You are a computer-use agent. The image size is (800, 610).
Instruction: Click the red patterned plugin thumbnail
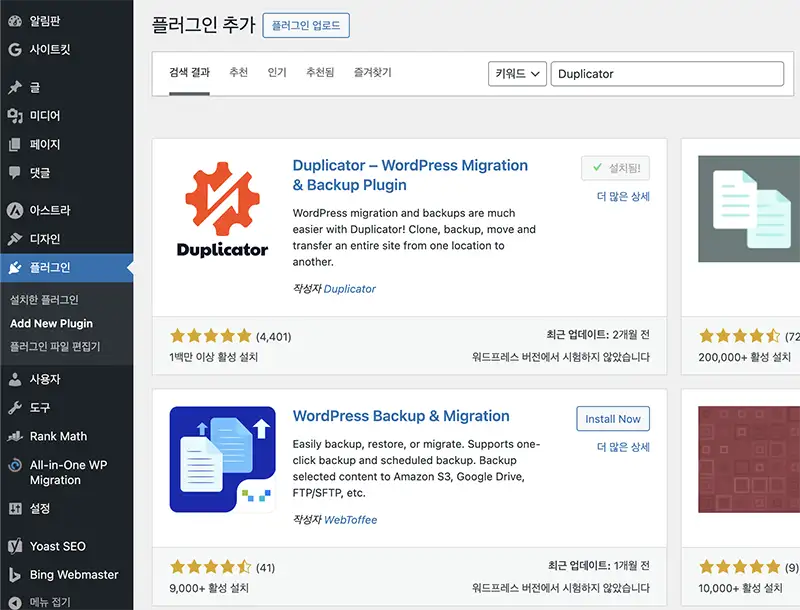click(x=749, y=460)
